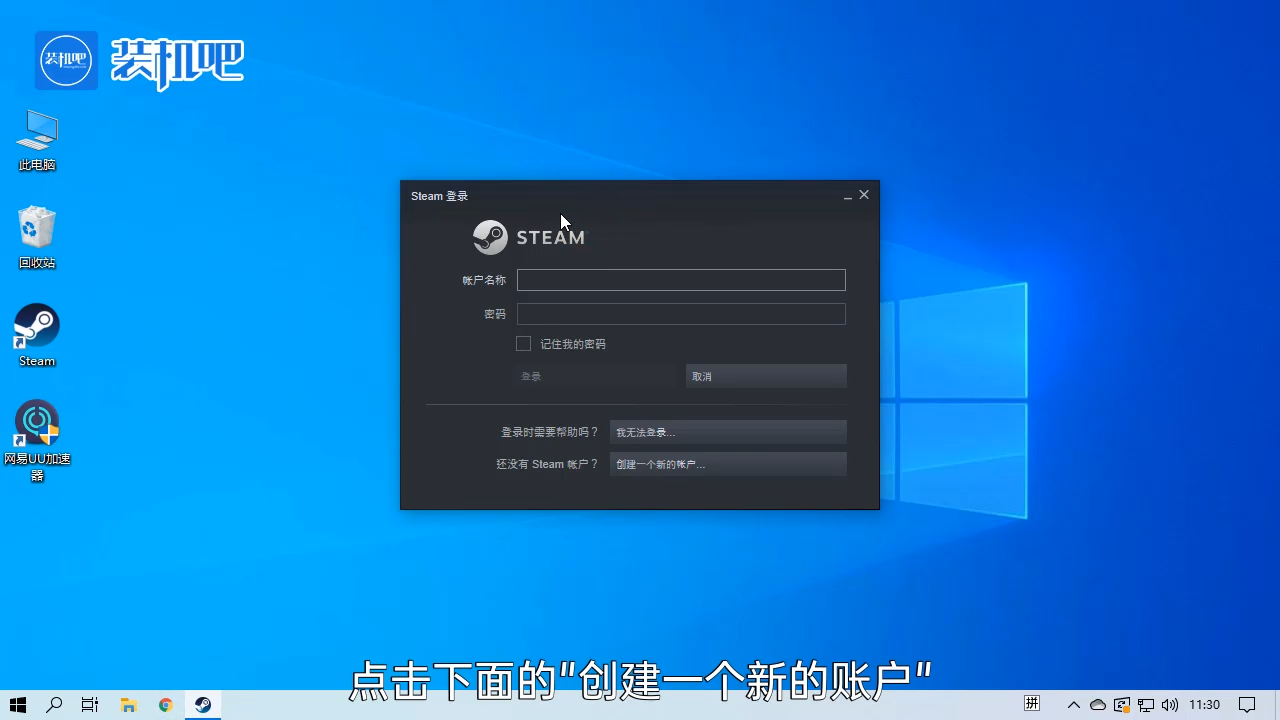This screenshot has height=720, width=1280.
Task: Open Task View in the taskbar
Action: (89, 704)
